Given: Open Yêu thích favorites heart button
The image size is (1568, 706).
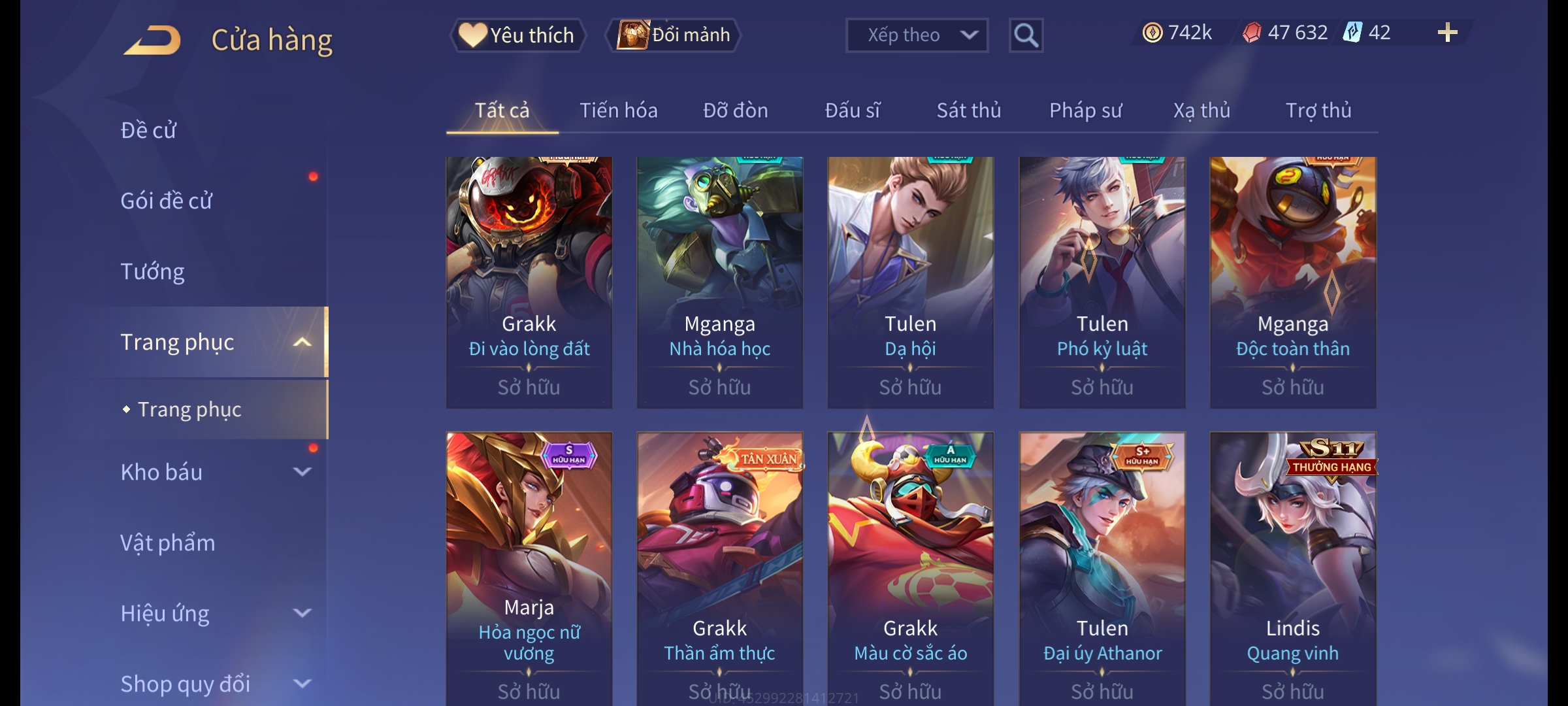Looking at the screenshot, I should pyautogui.click(x=517, y=35).
